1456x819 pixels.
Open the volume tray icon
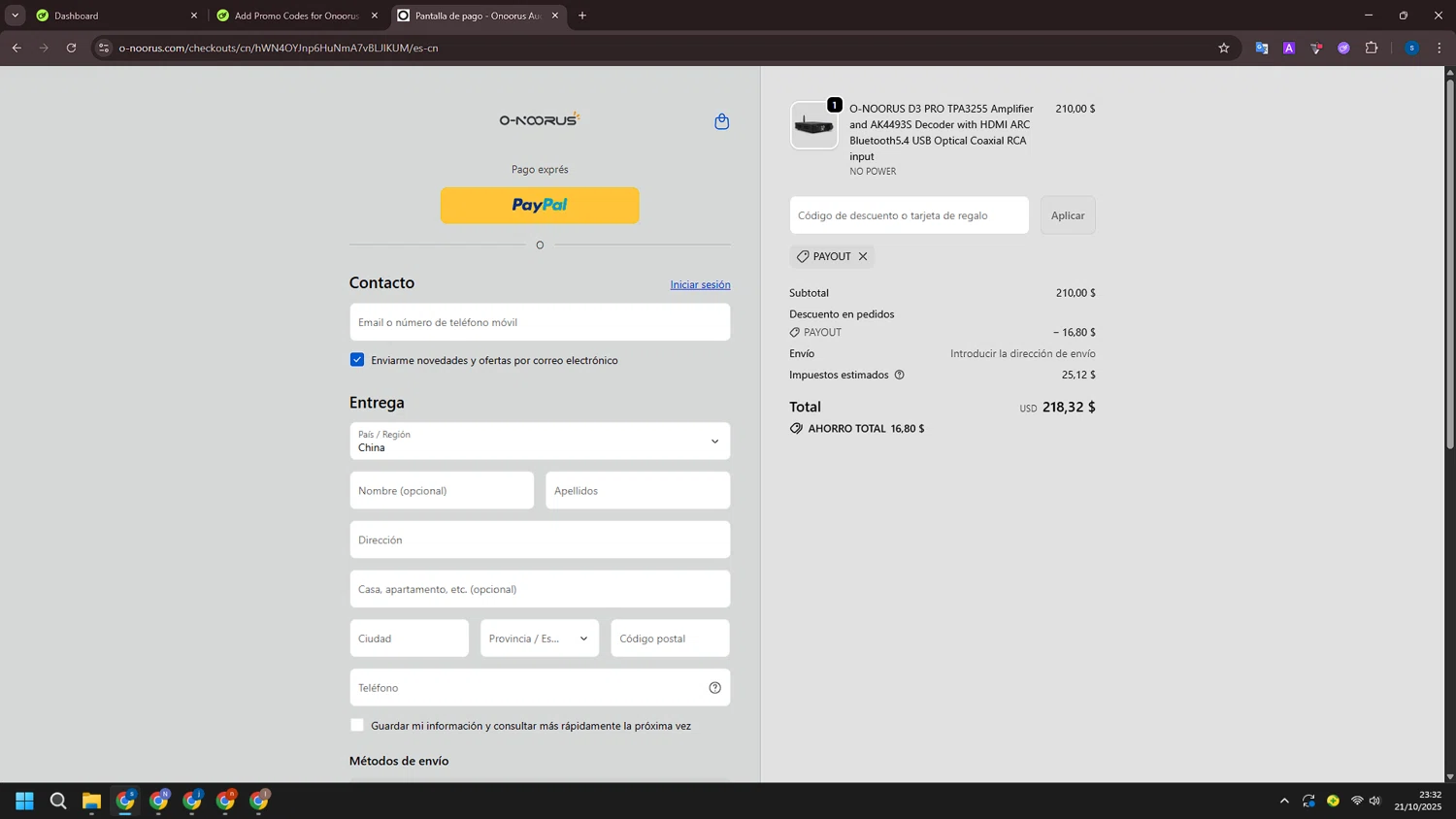pos(1374,801)
